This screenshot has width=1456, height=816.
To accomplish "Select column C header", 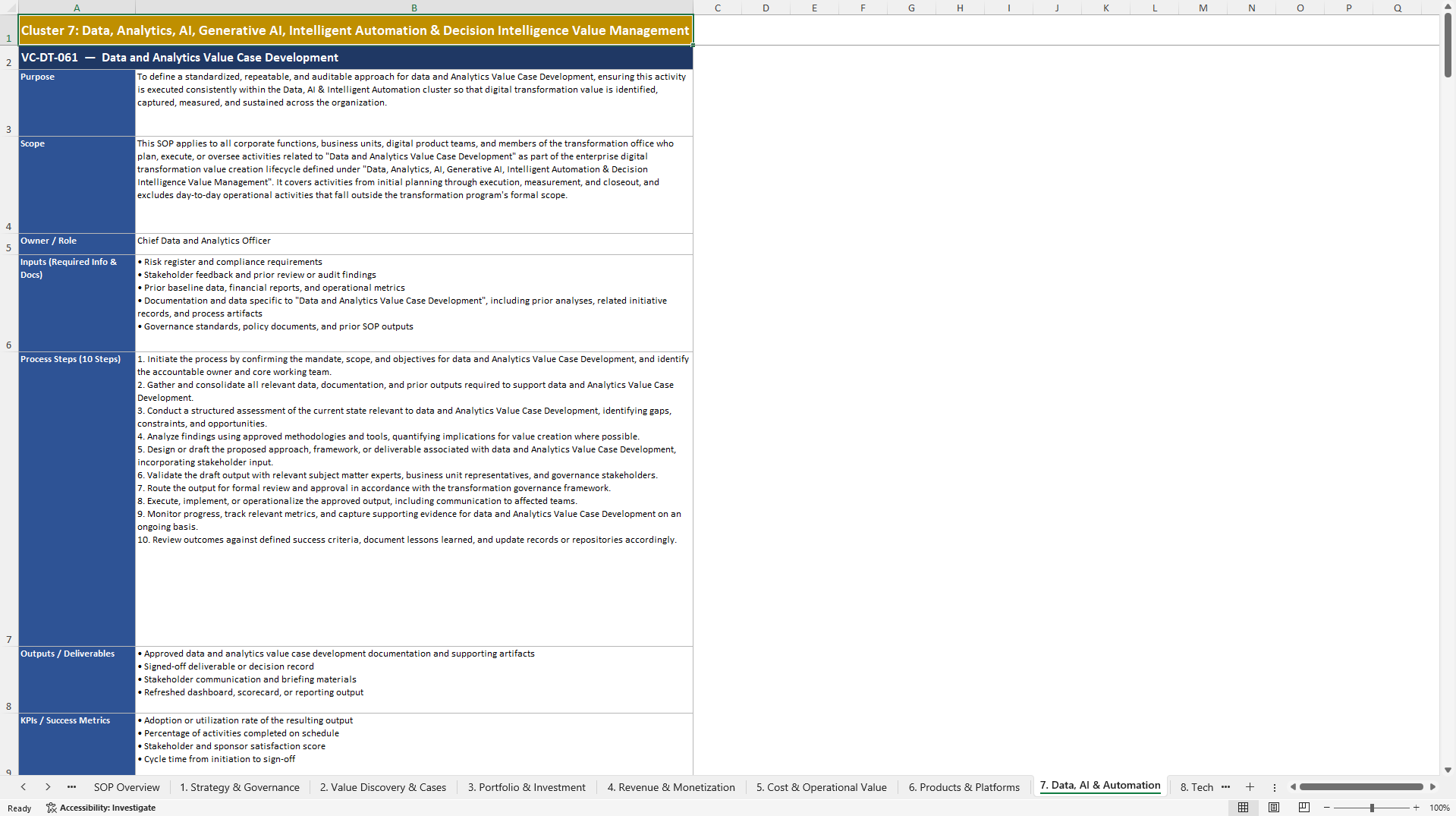I will pyautogui.click(x=718, y=8).
